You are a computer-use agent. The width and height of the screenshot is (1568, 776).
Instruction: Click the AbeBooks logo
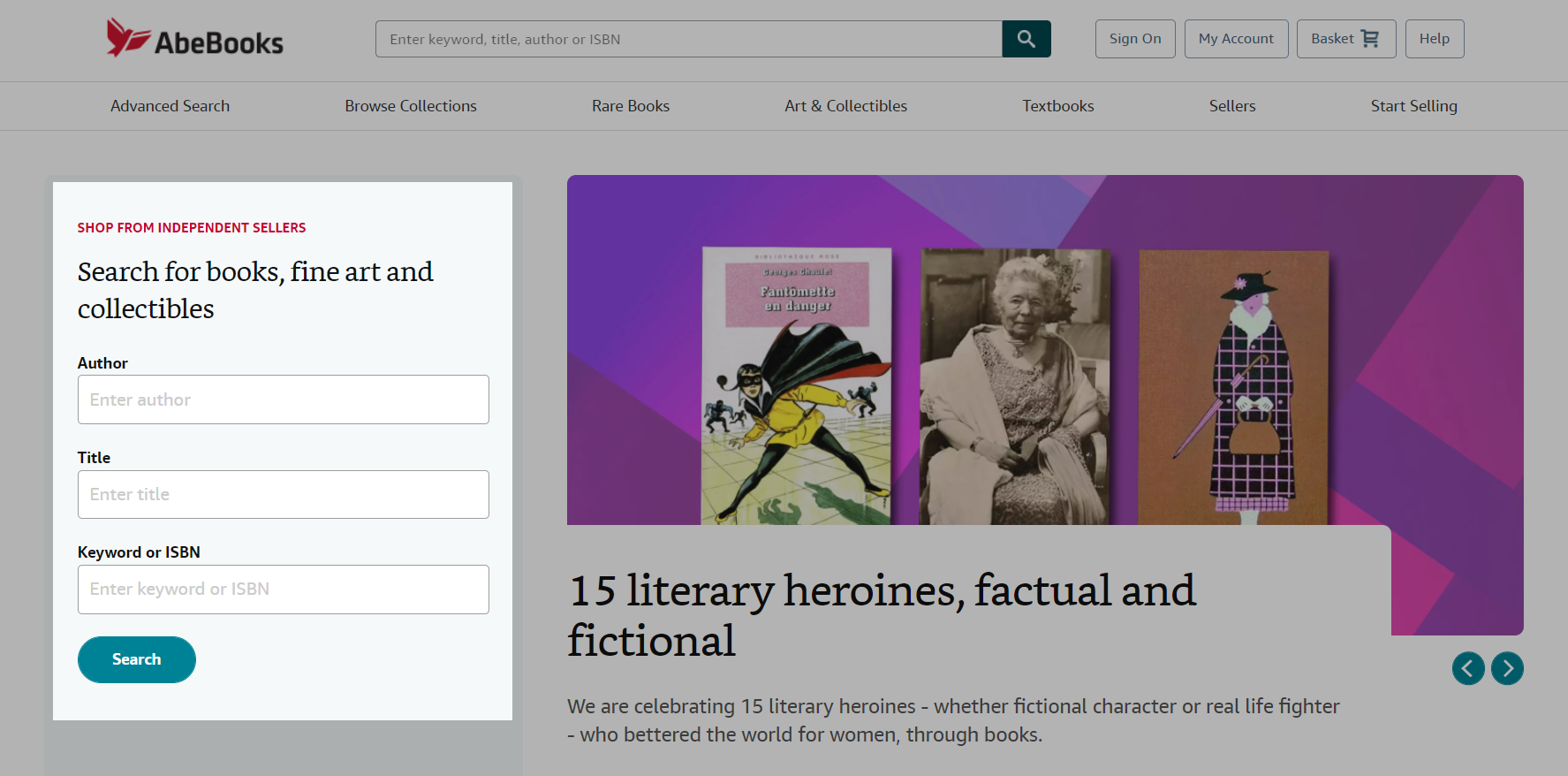coord(194,39)
